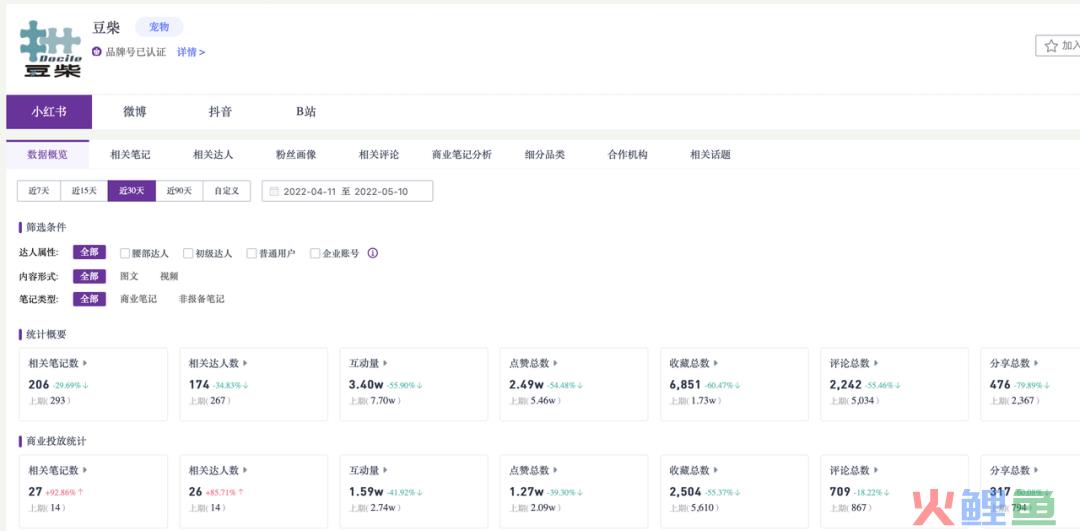Image resolution: width=1080 pixels, height=531 pixels.
Task: Expand 相关笔记数 arrow in 商业投放统计
Action: 85,470
